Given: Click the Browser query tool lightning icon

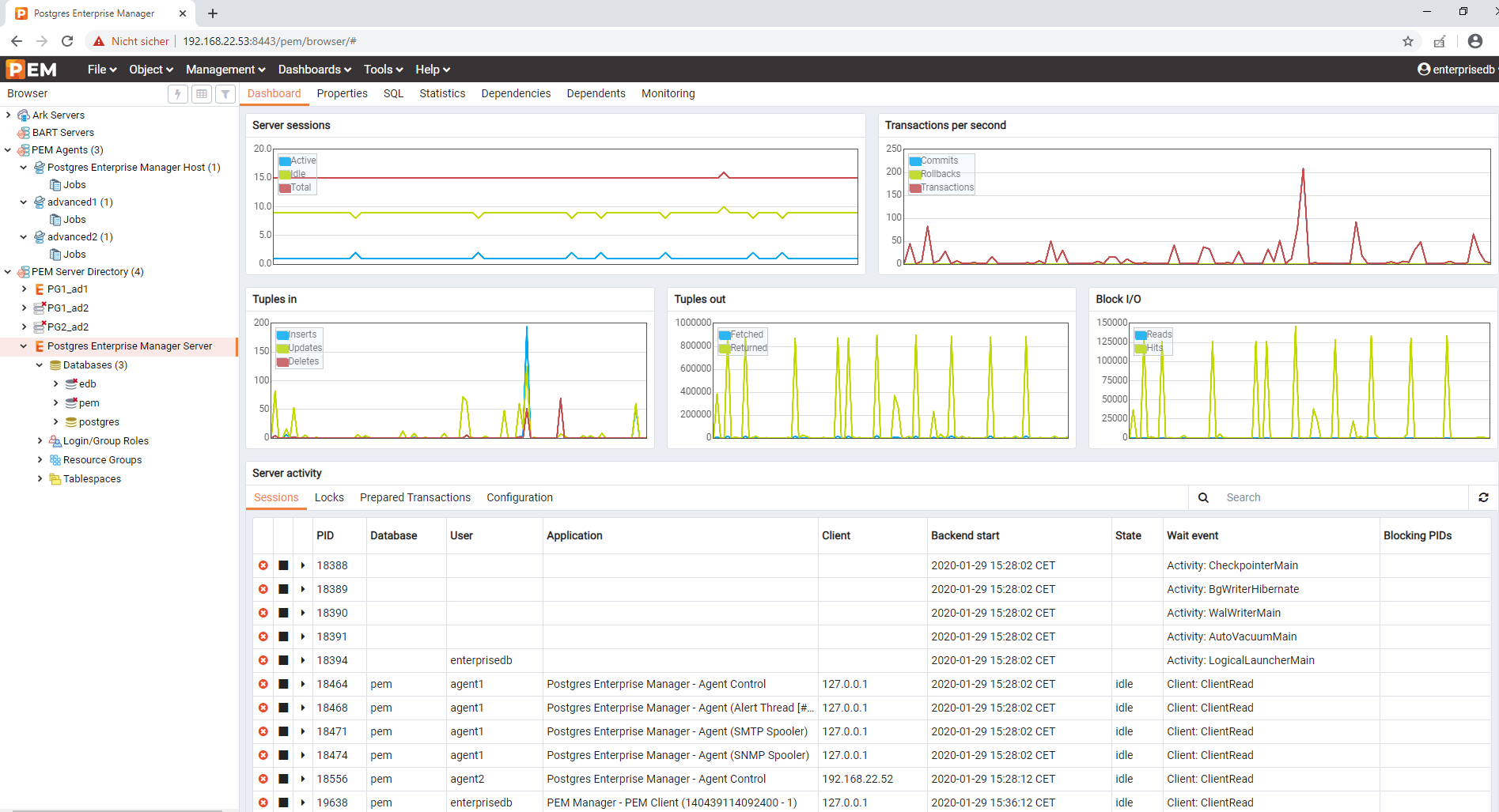Looking at the screenshot, I should point(178,94).
